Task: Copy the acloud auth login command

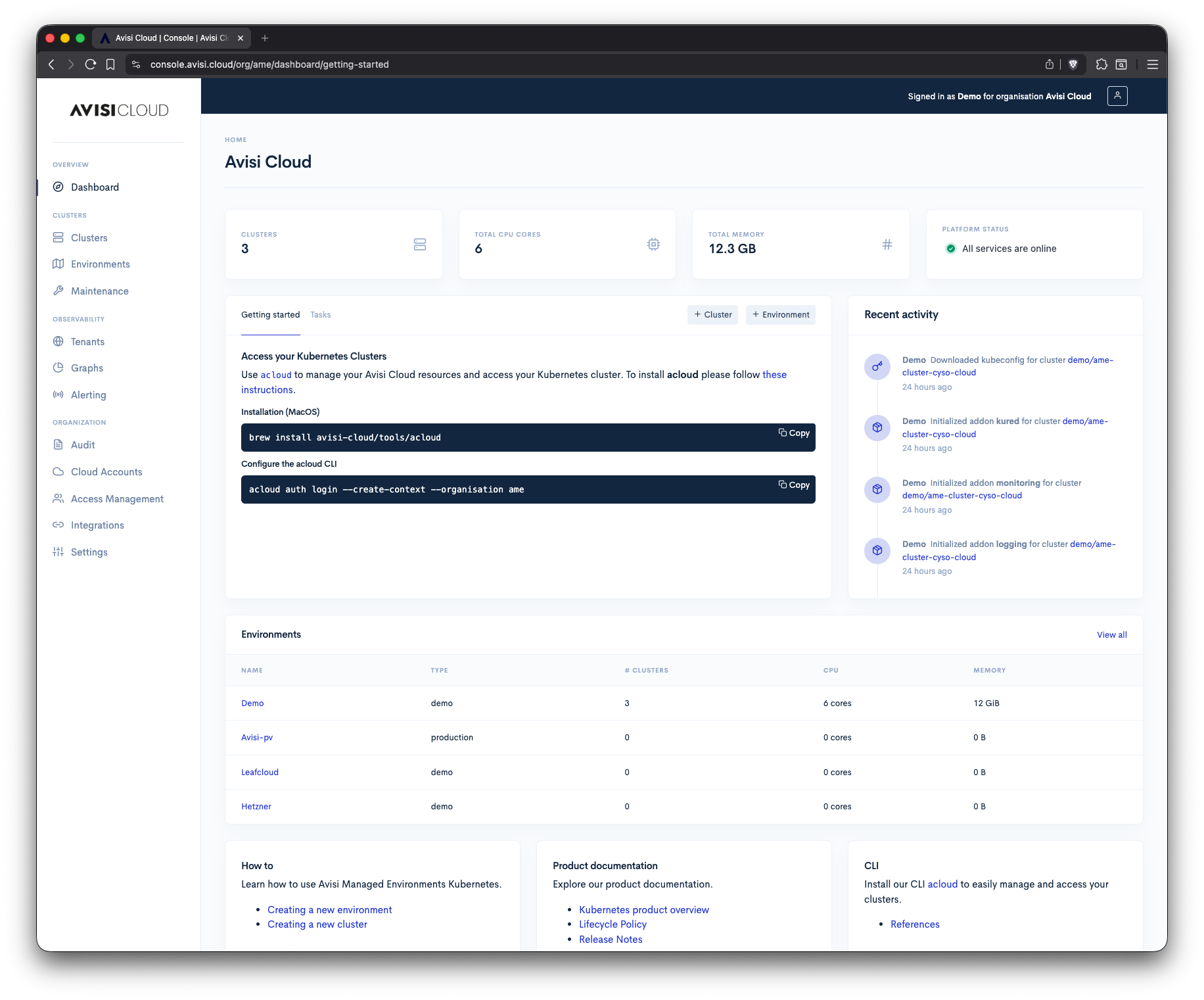Action: 794,485
